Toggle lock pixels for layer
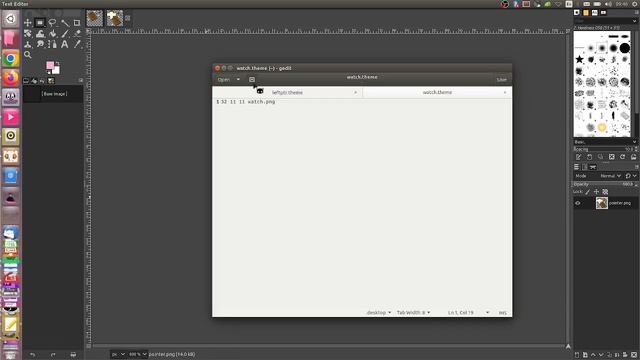Image resolution: width=640 pixels, height=360 pixels. (588, 192)
